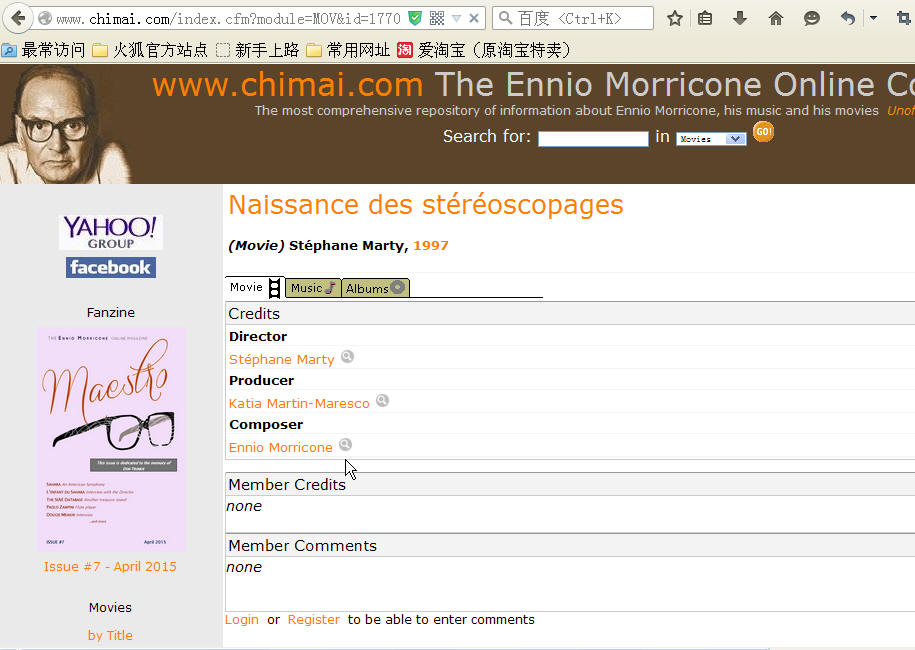
Task: Open the facebook logo link
Action: (110, 268)
